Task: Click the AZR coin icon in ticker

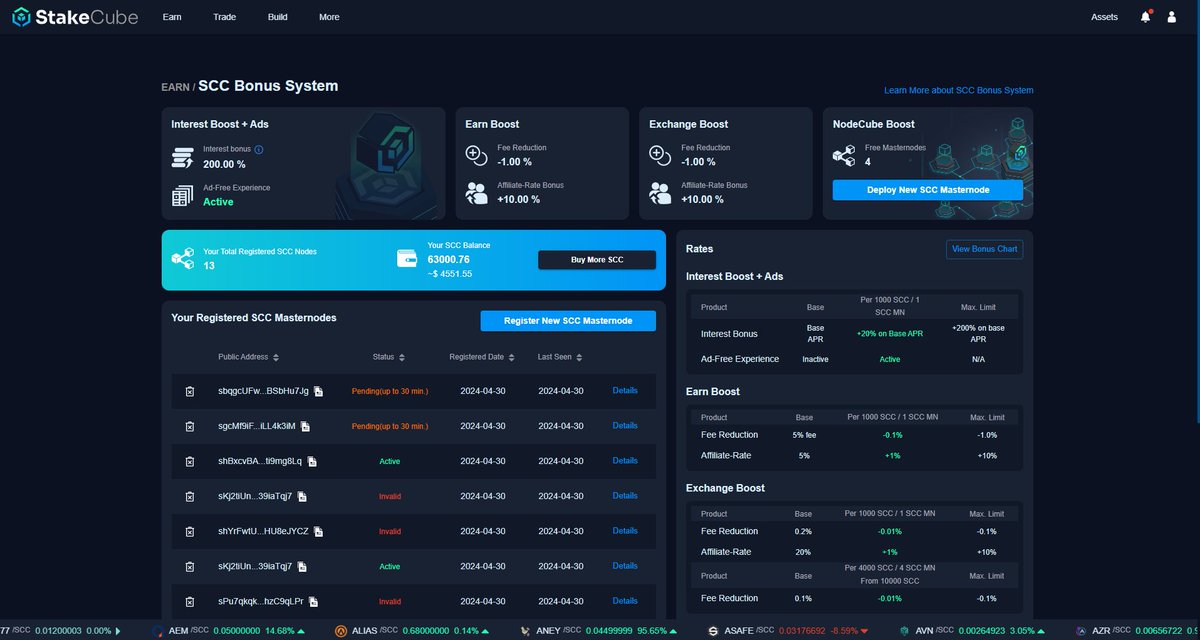Action: [x=1081, y=631]
